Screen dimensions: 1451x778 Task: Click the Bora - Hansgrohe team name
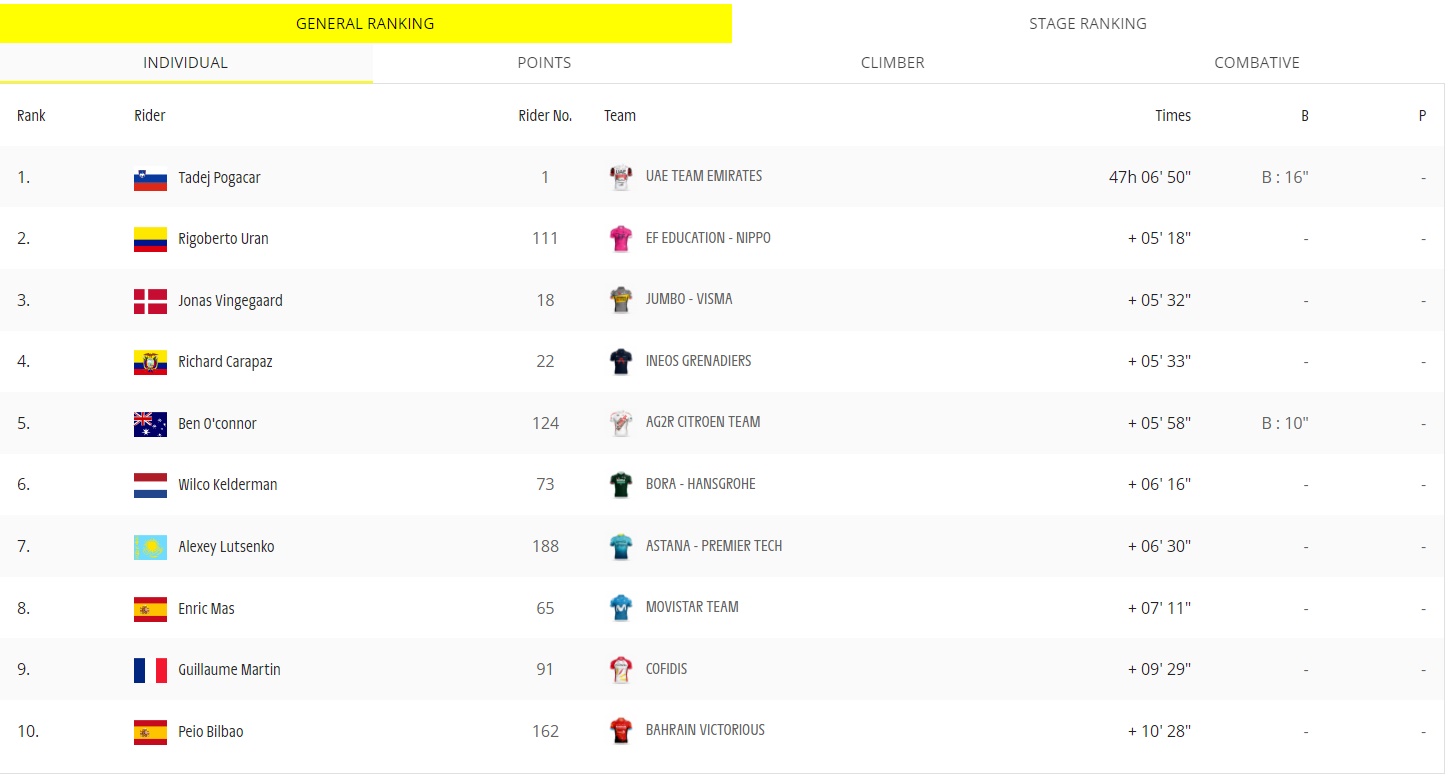coord(700,484)
